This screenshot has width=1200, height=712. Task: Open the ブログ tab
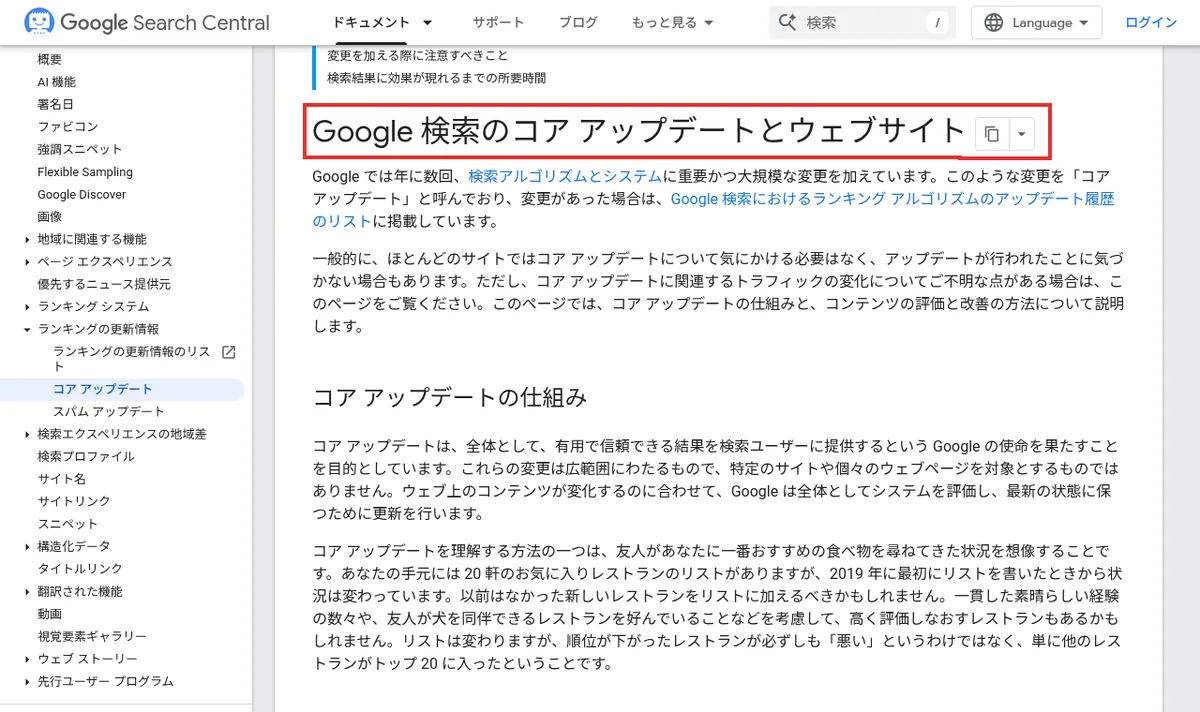click(x=578, y=22)
